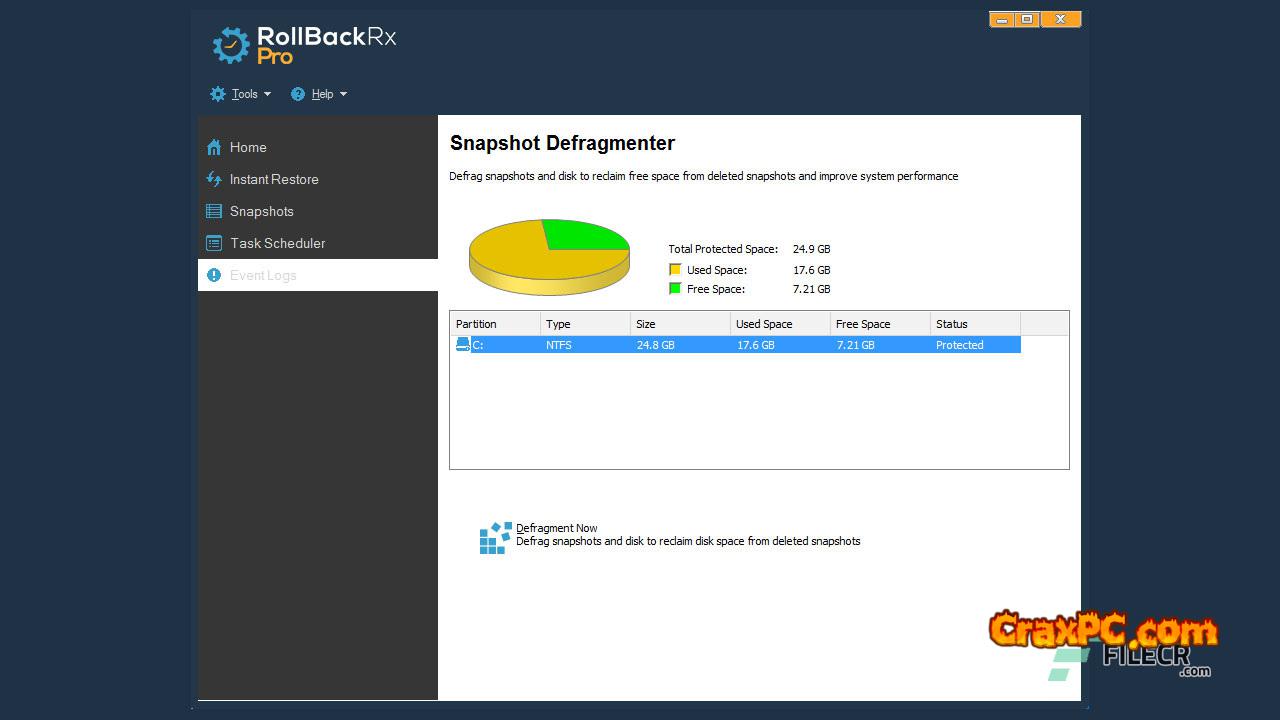Screen dimensions: 1280x720
Task: Click the Snapshots list icon
Action: click(214, 211)
